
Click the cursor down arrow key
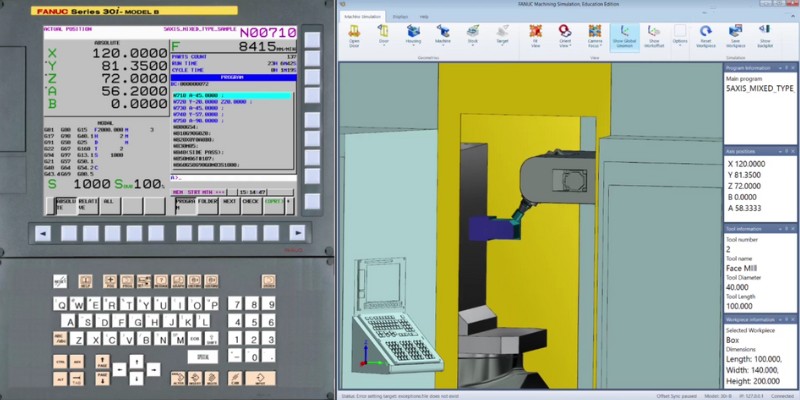(x=136, y=378)
